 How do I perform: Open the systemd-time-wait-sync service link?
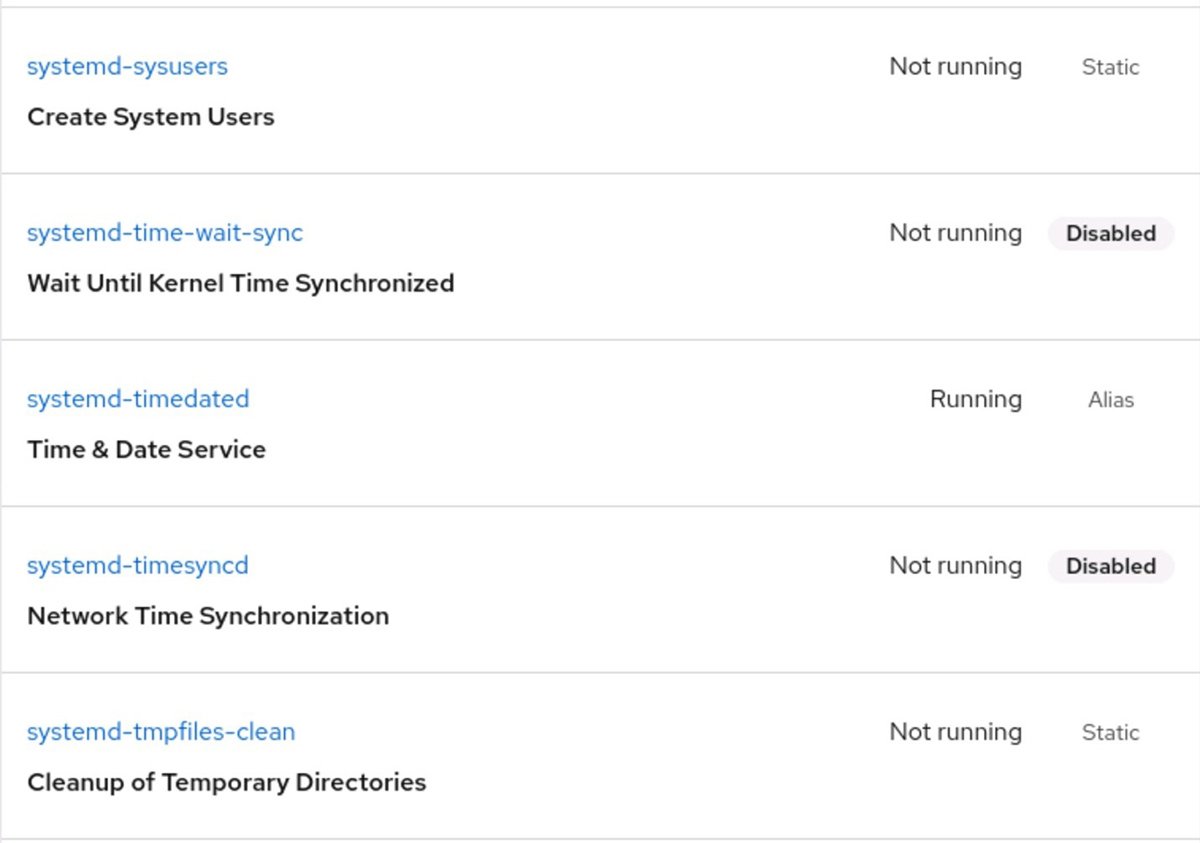[165, 233]
